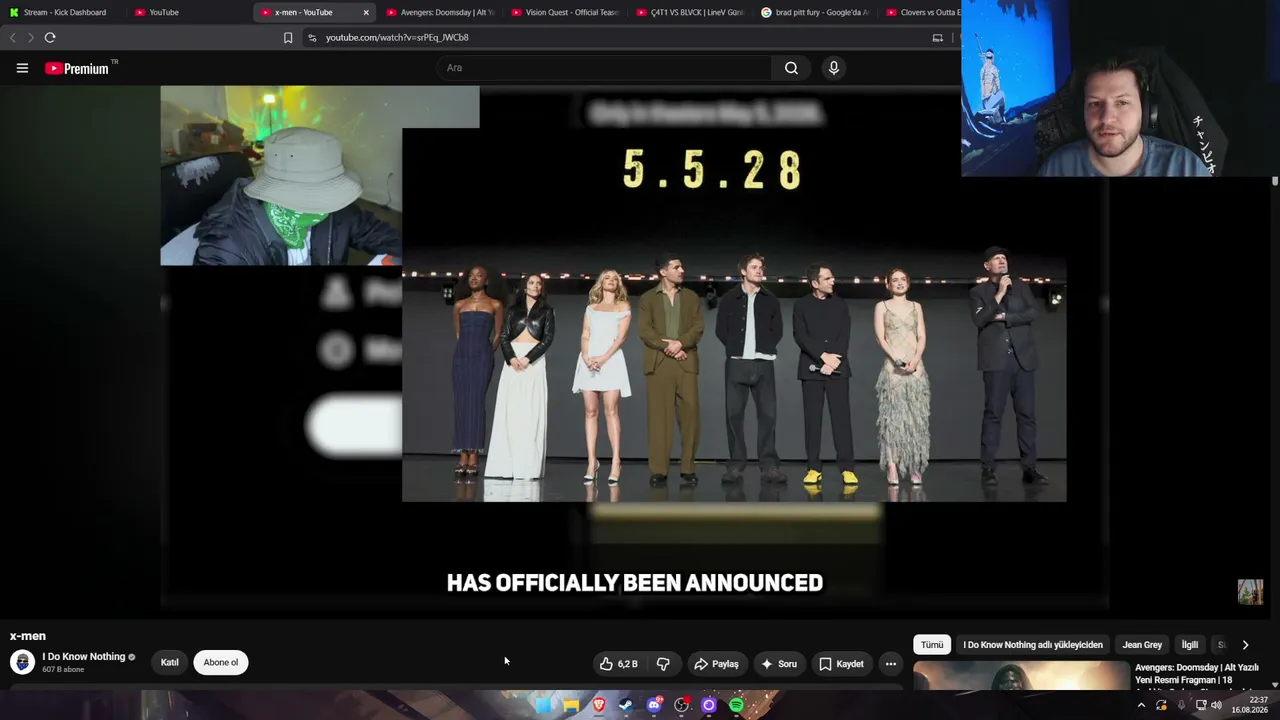The height and width of the screenshot is (720, 1280).
Task: Switch to Avengers: Doomsday tab
Action: (x=440, y=12)
